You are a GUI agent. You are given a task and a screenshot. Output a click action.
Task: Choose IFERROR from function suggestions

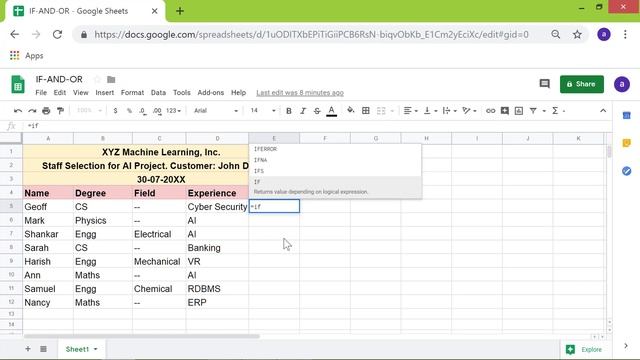[x=335, y=149]
